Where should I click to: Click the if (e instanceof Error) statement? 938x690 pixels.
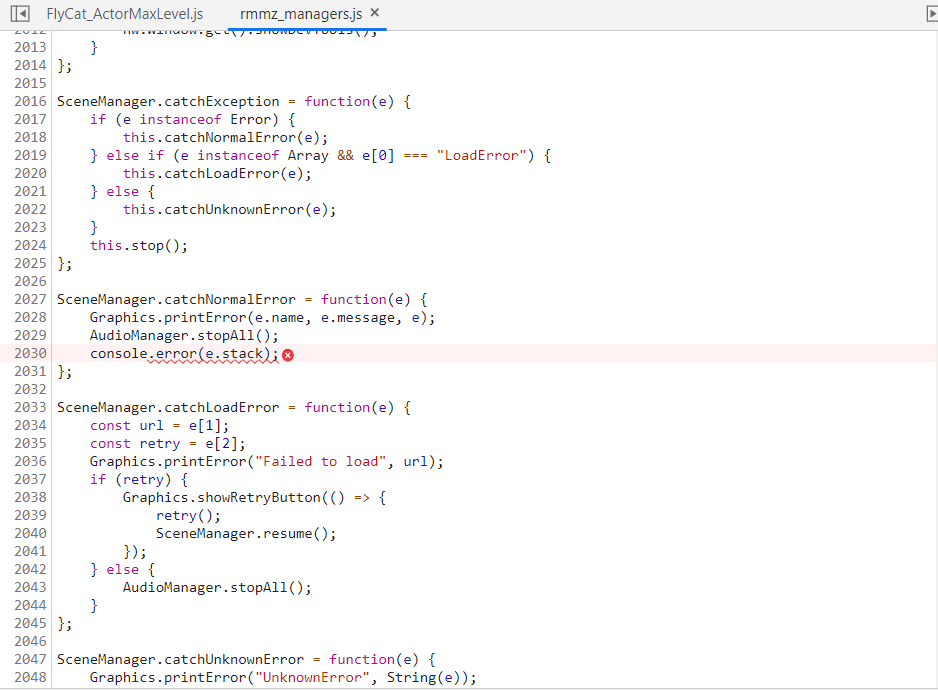pos(193,120)
